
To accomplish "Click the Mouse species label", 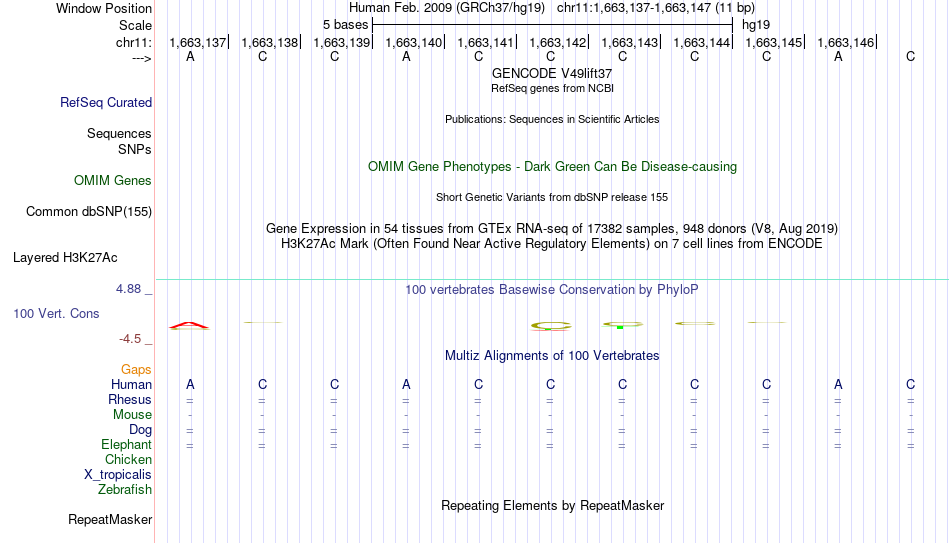I will pyautogui.click(x=133, y=415).
